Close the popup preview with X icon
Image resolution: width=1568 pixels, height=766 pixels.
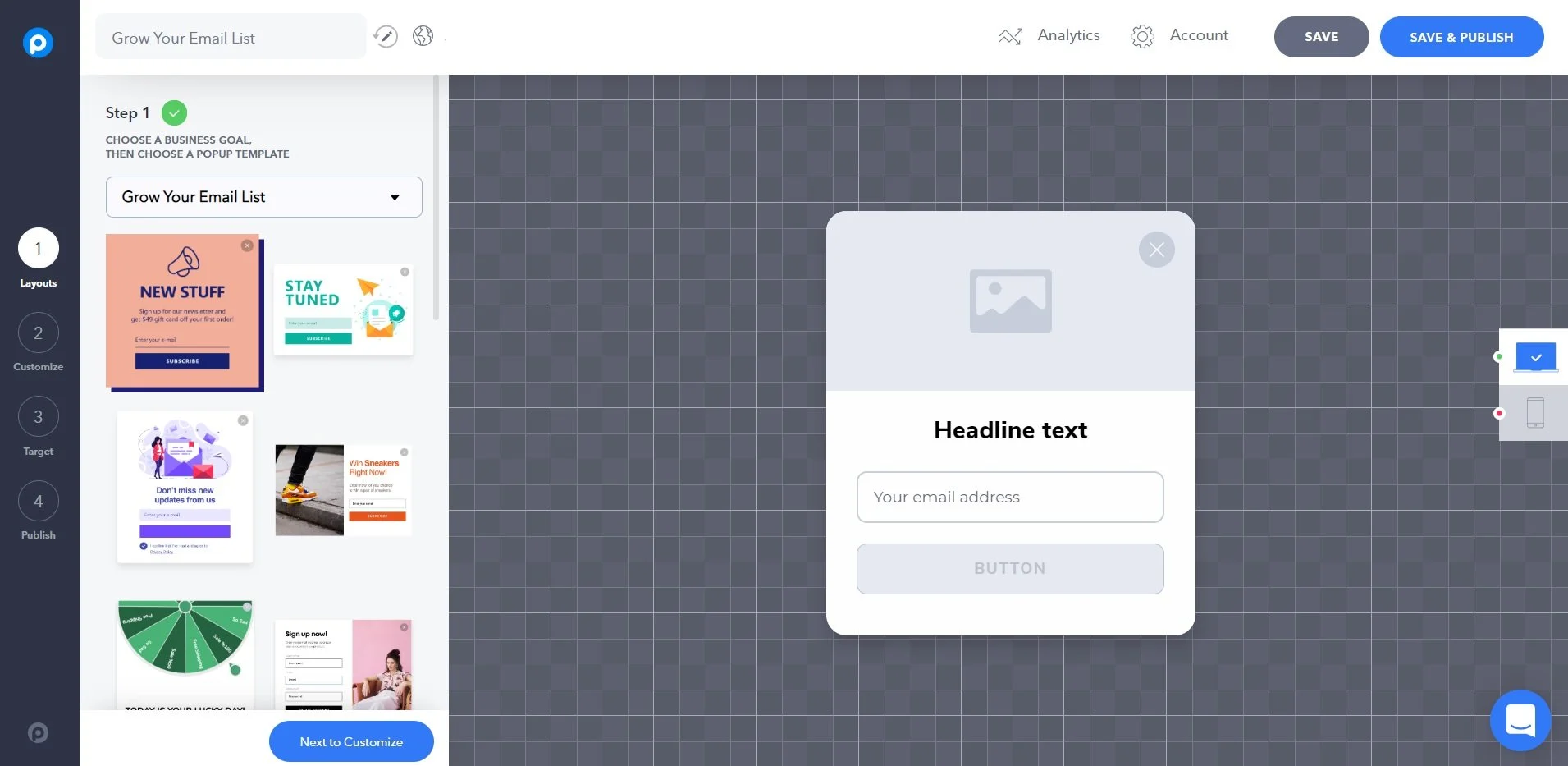tap(1156, 250)
